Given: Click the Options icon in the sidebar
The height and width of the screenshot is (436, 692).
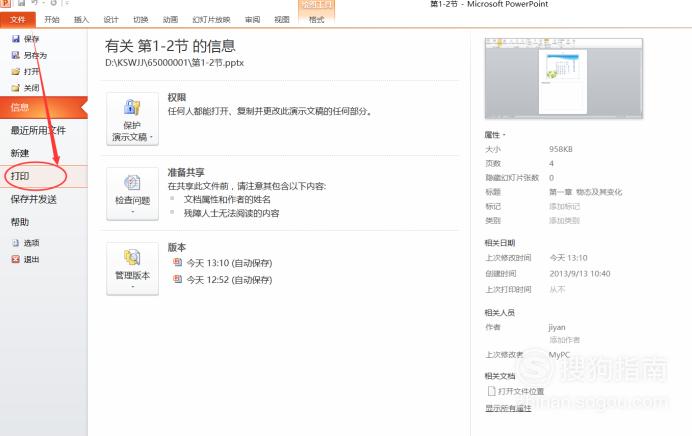Looking at the screenshot, I should point(16,243).
